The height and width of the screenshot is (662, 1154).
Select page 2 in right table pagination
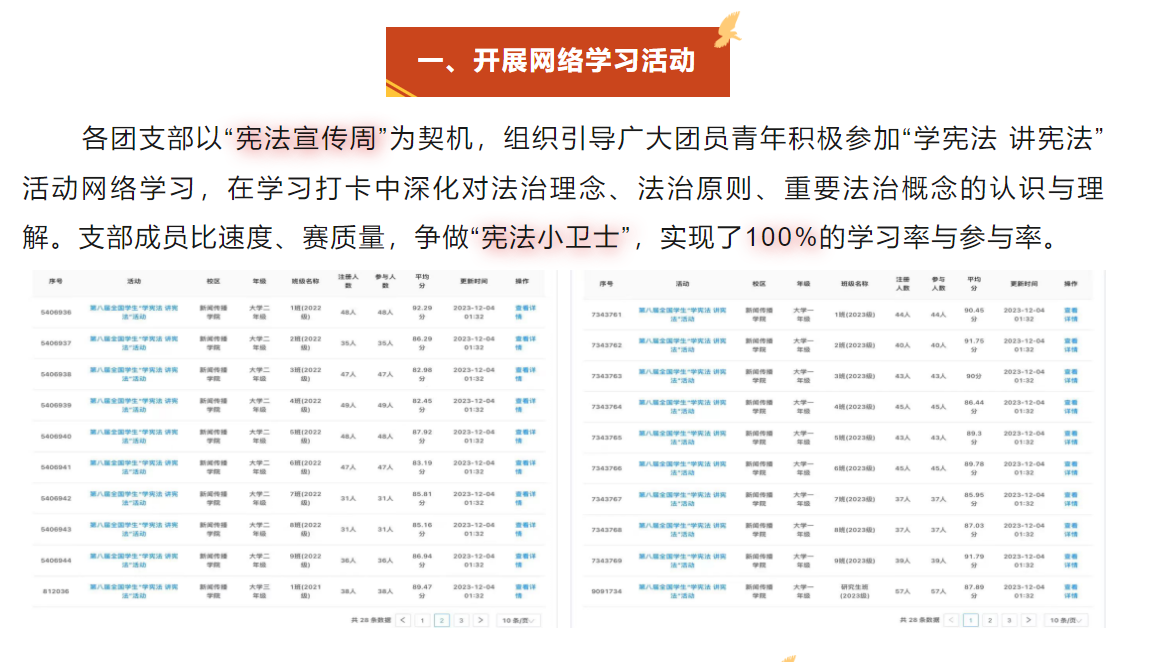(990, 620)
